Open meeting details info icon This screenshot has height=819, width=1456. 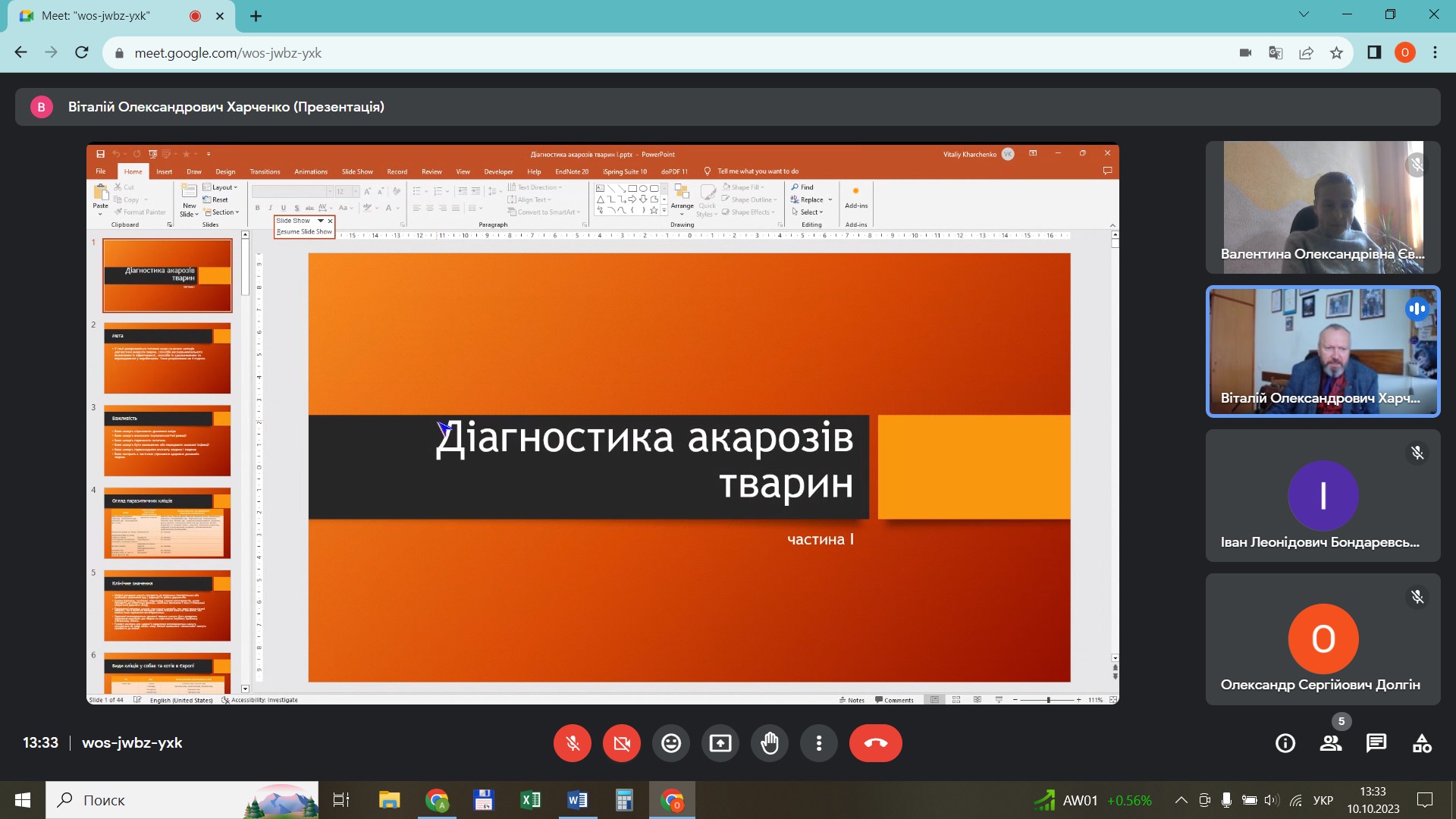(1285, 743)
